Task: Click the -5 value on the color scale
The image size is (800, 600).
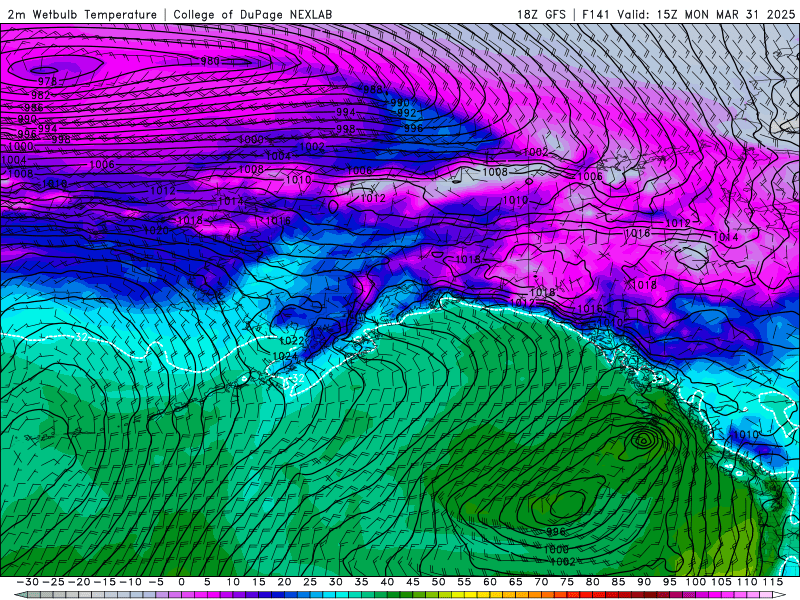Action: pos(156,582)
